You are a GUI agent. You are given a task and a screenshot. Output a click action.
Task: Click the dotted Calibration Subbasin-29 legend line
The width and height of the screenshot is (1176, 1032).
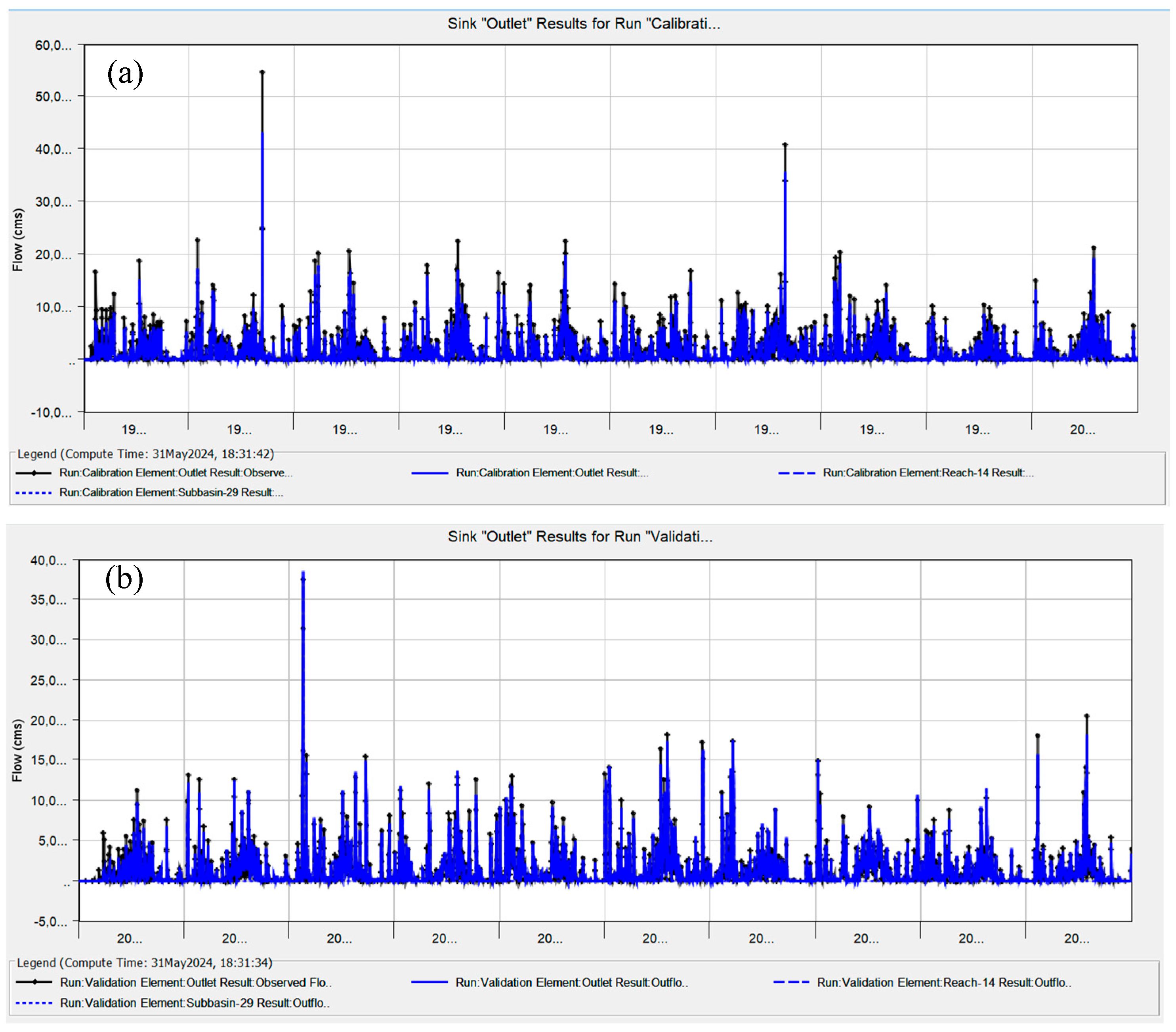pyautogui.click(x=33, y=493)
